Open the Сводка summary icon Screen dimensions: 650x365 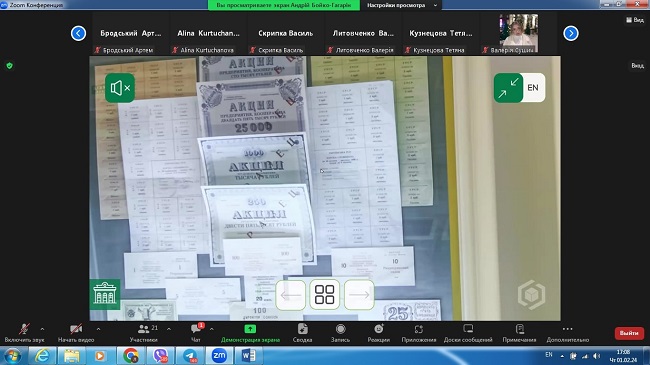point(302,333)
